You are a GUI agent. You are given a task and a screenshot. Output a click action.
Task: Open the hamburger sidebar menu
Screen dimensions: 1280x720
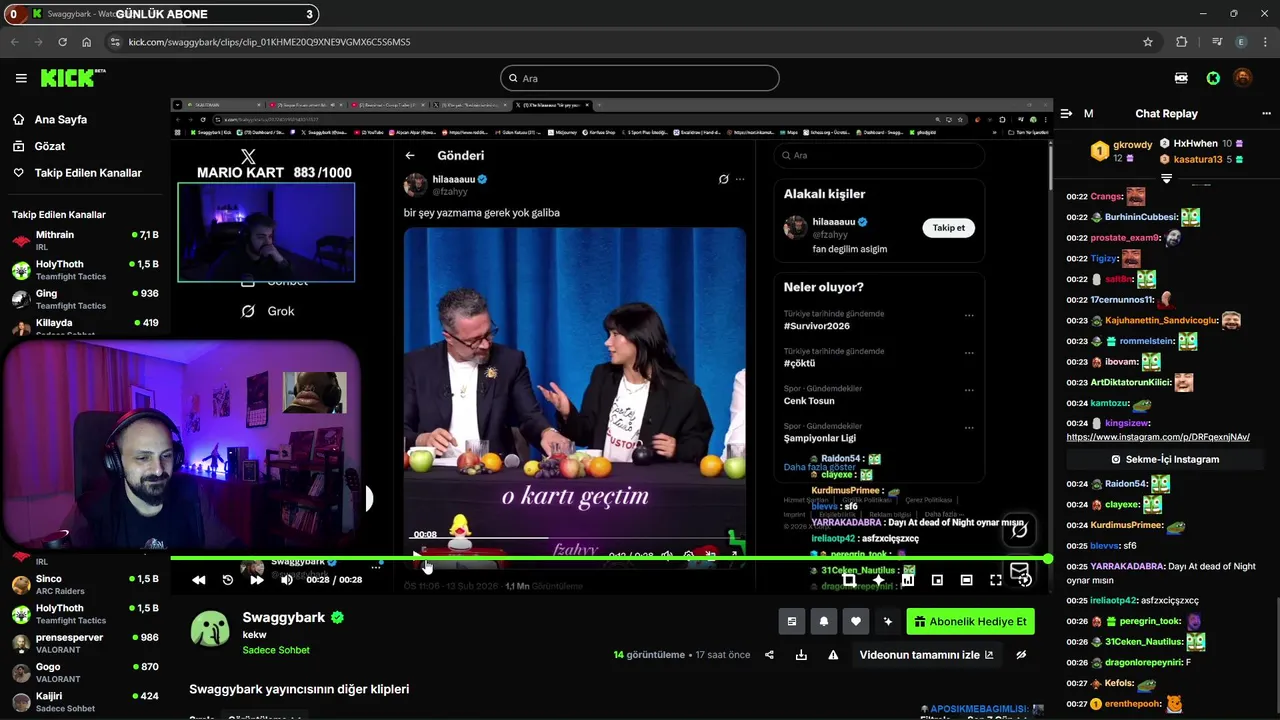coord(21,78)
